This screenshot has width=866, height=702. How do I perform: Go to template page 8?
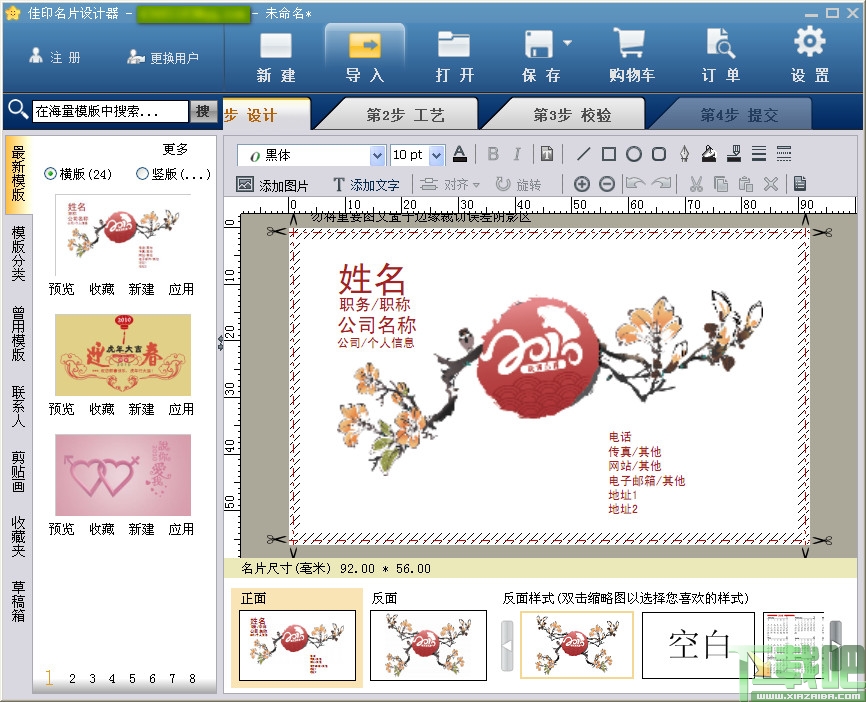point(192,678)
